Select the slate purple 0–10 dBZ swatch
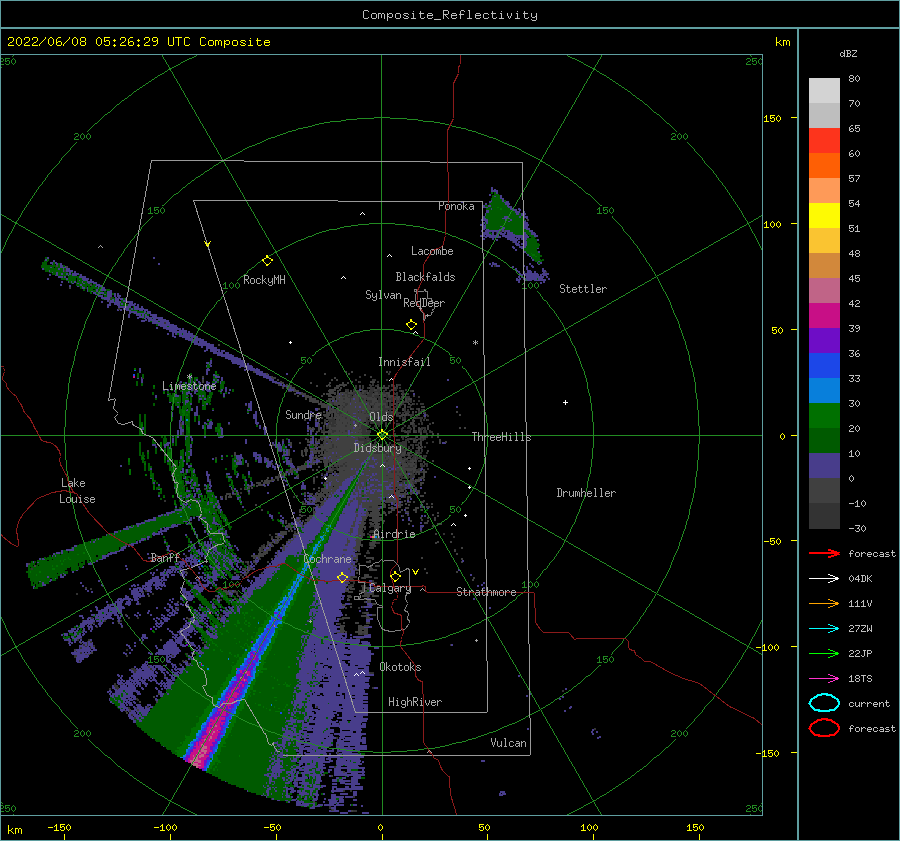 pos(824,466)
